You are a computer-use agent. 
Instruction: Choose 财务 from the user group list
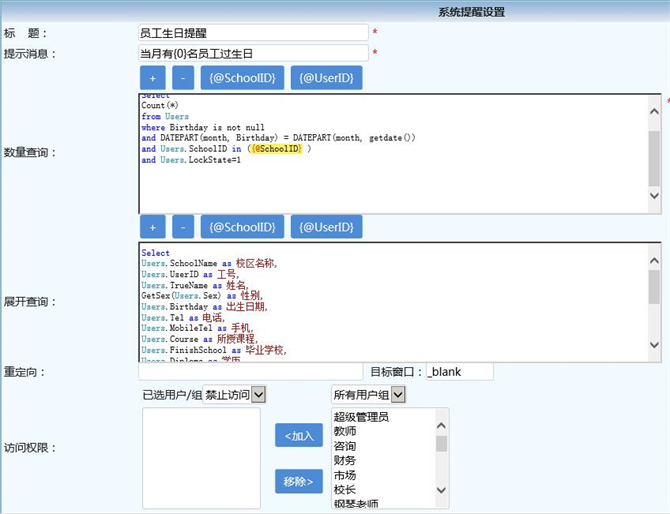coord(345,461)
